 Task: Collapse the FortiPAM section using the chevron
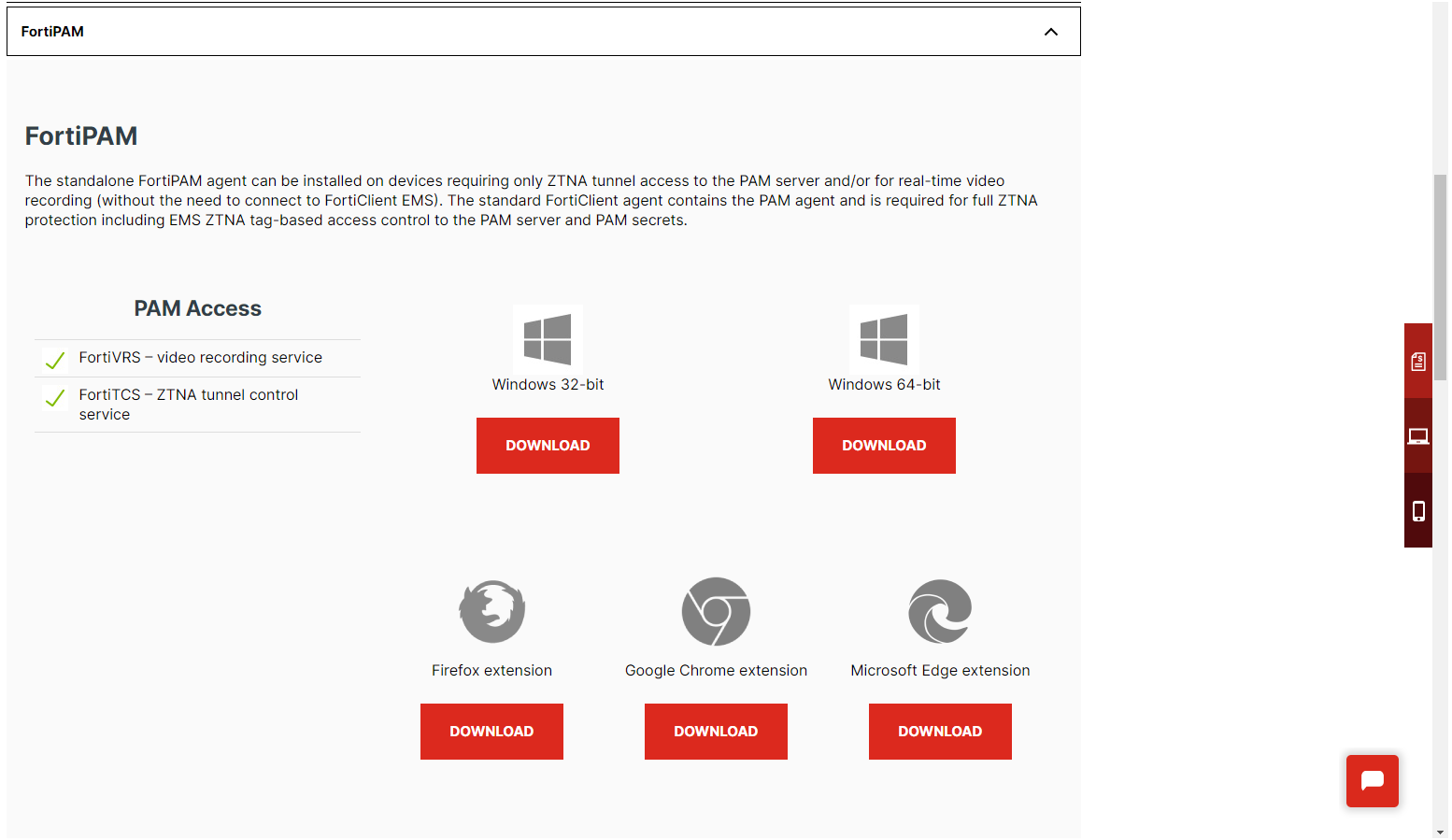tap(1050, 31)
